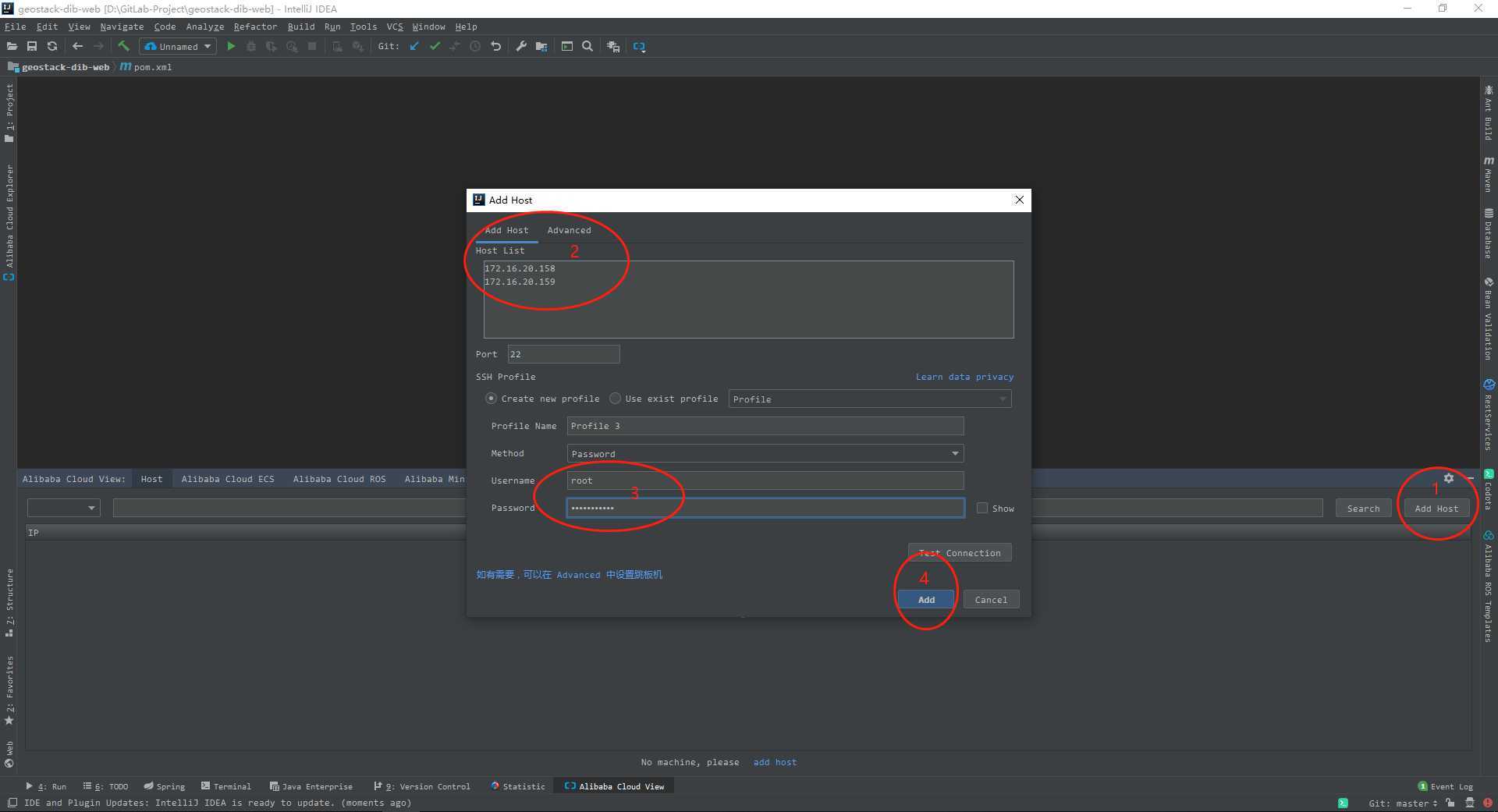Open the VCS menu

point(395,27)
